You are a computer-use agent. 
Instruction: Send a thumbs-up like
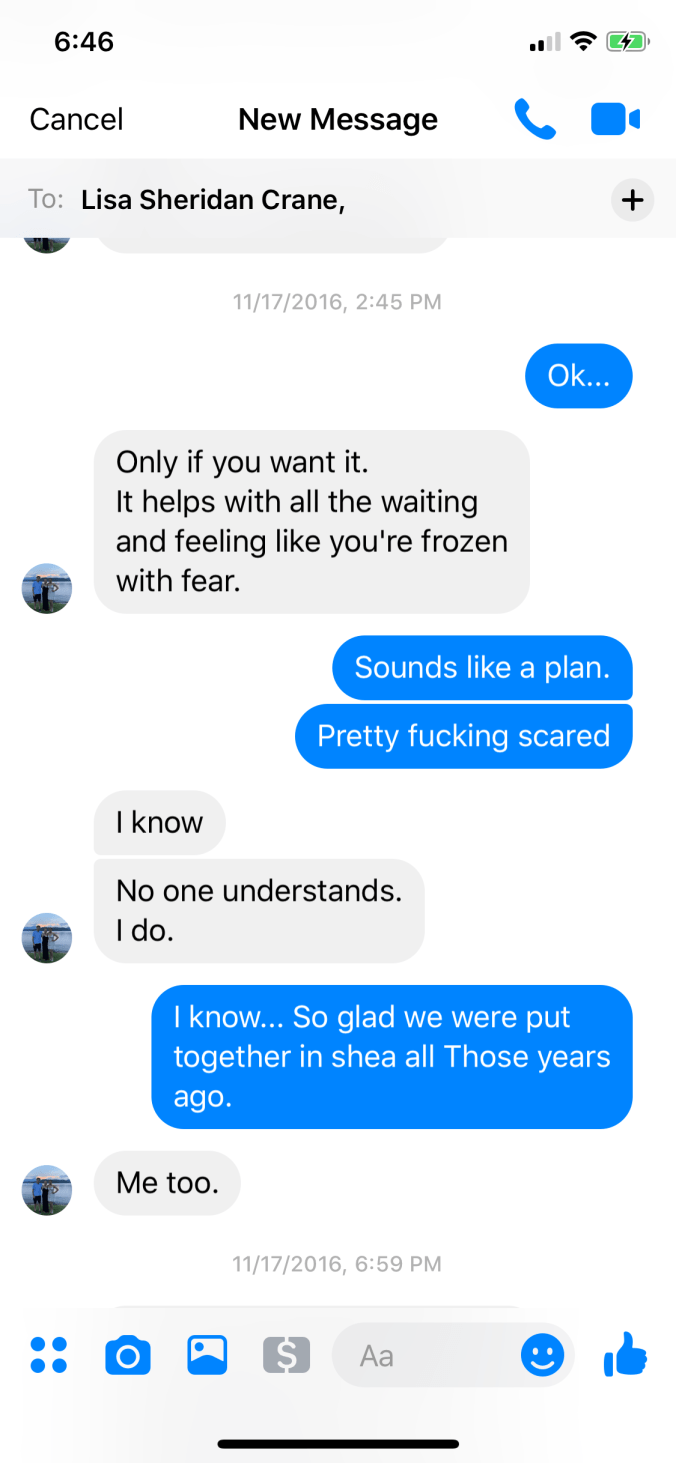tap(626, 1354)
